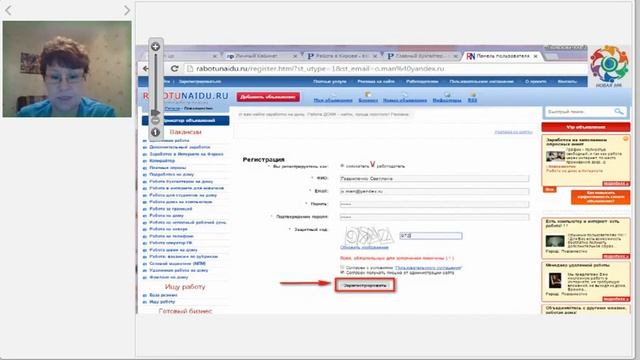Open the Мои объявления icon link
Image resolution: width=640 pixels, height=360 pixels.
click(x=333, y=97)
